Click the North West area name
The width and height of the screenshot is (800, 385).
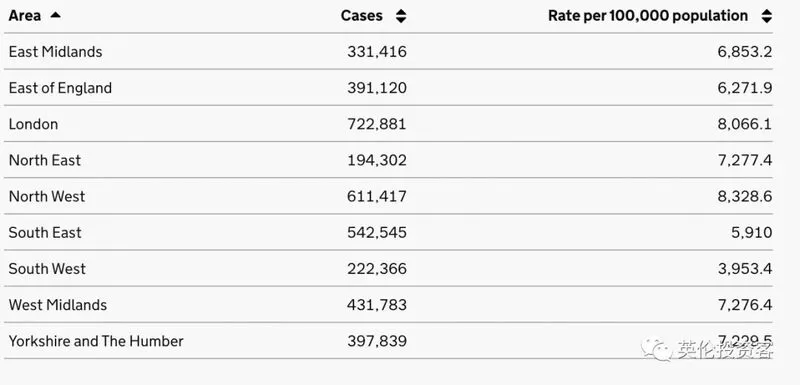coord(47,196)
